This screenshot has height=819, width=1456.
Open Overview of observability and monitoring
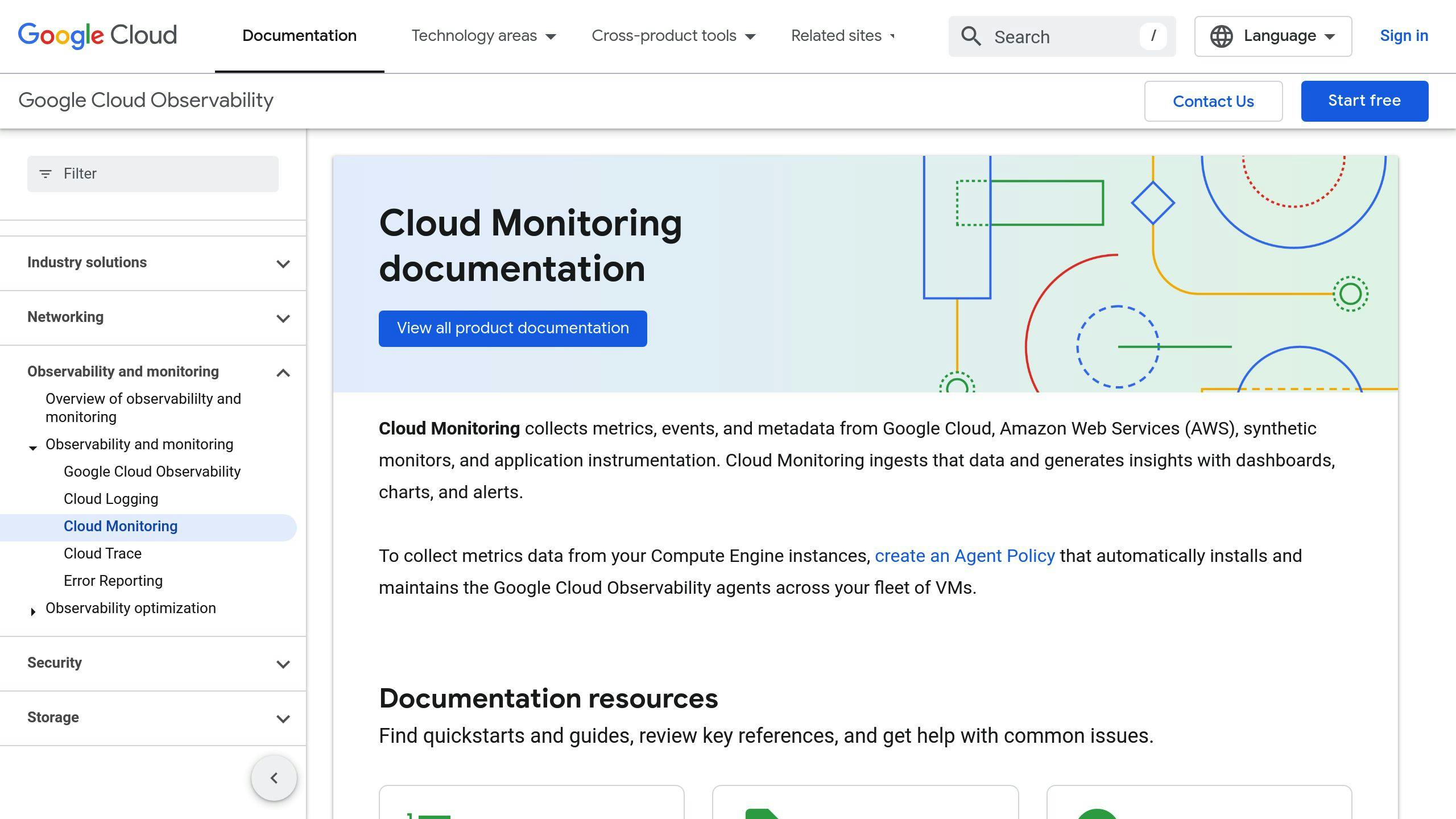pyautogui.click(x=143, y=408)
